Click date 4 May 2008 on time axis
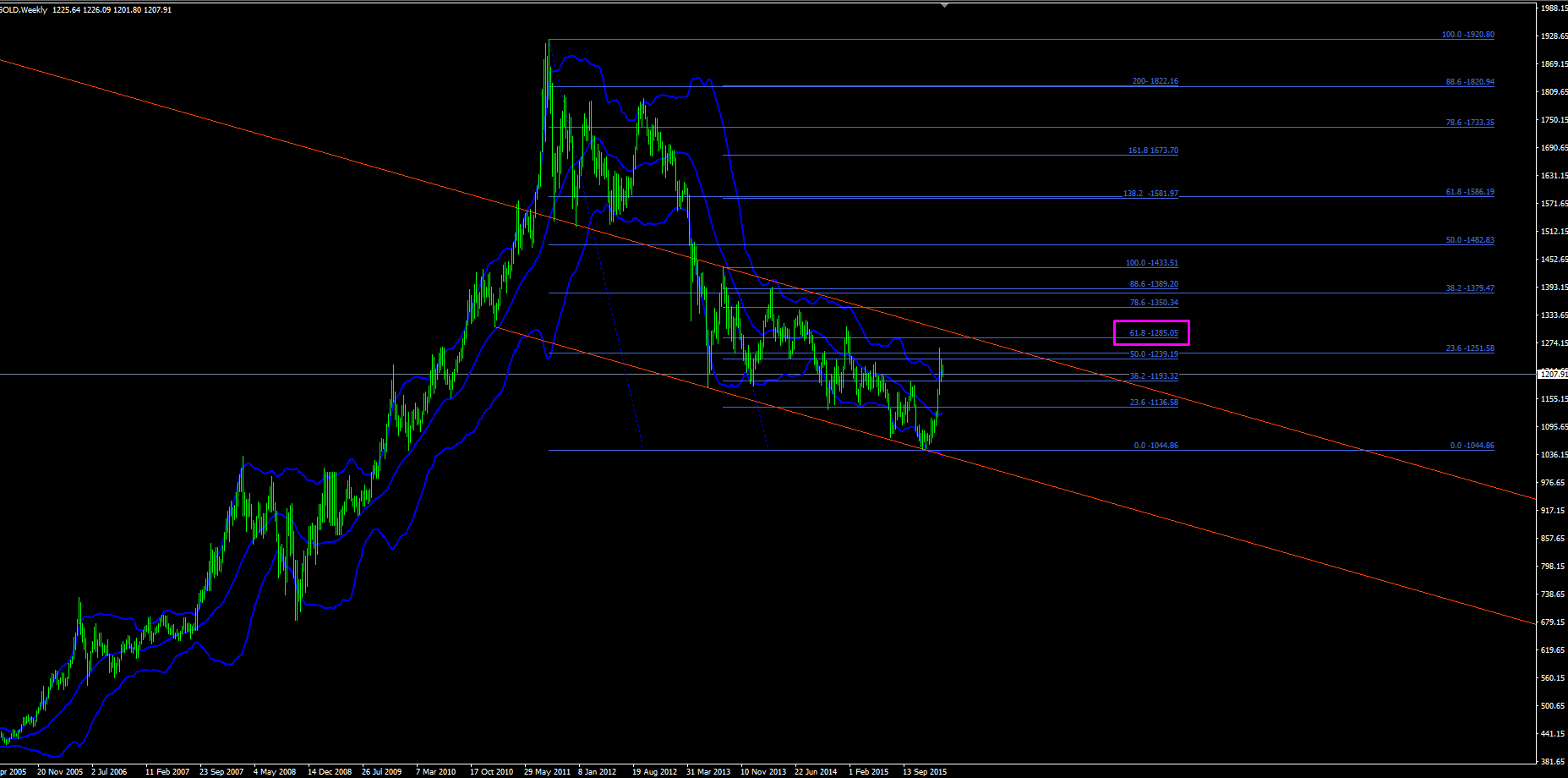Viewport: 1568px width, 778px height. (x=275, y=772)
